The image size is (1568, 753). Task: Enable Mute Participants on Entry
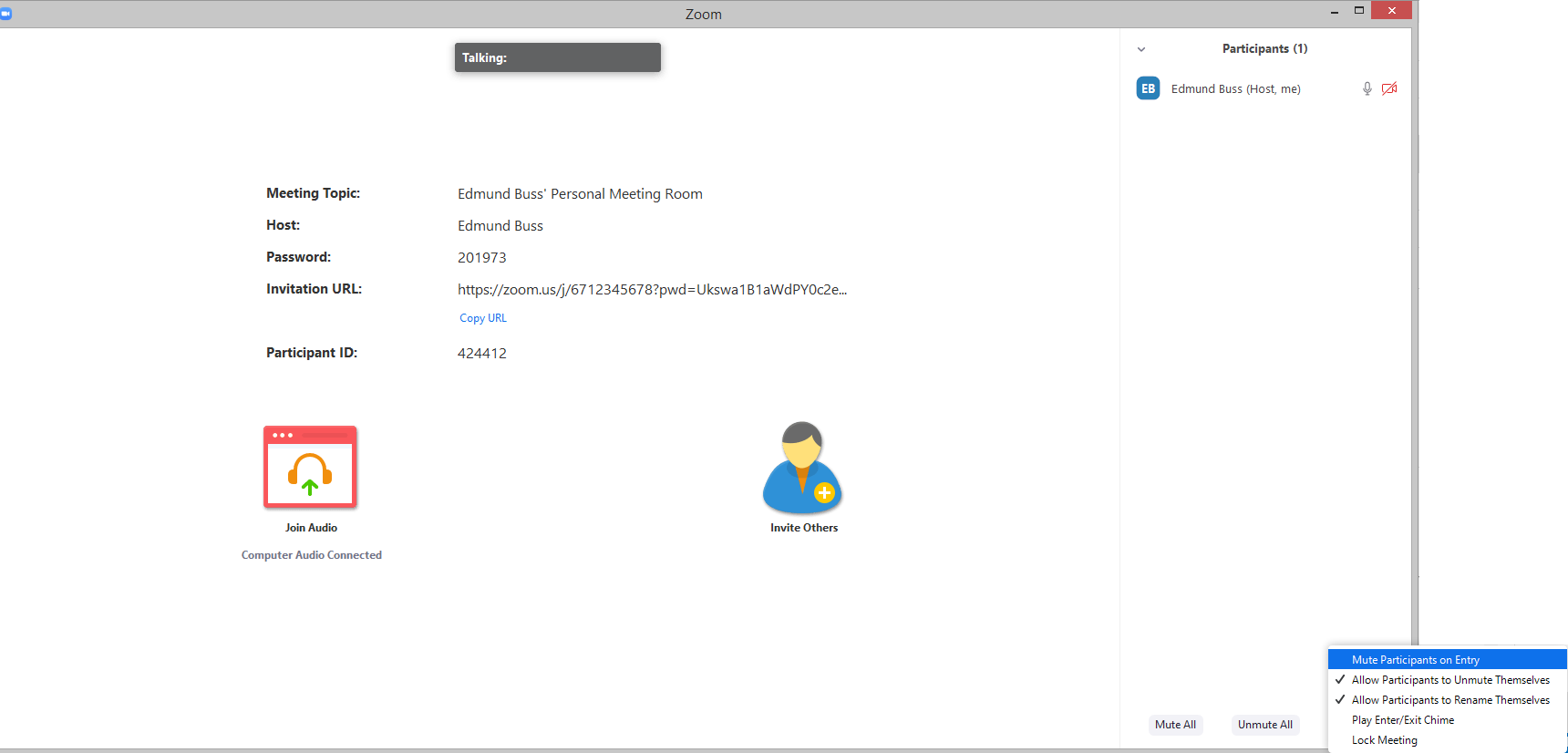point(1448,659)
